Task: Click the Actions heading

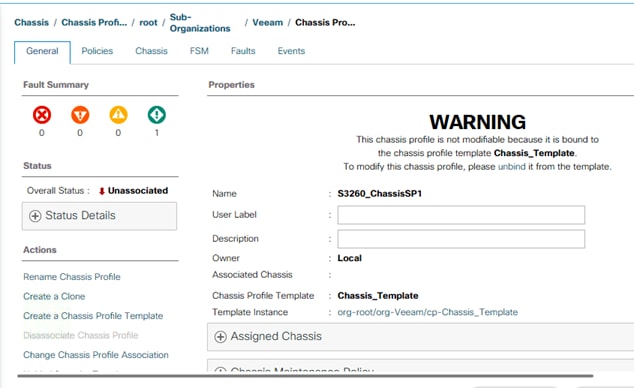Action: pos(40,250)
